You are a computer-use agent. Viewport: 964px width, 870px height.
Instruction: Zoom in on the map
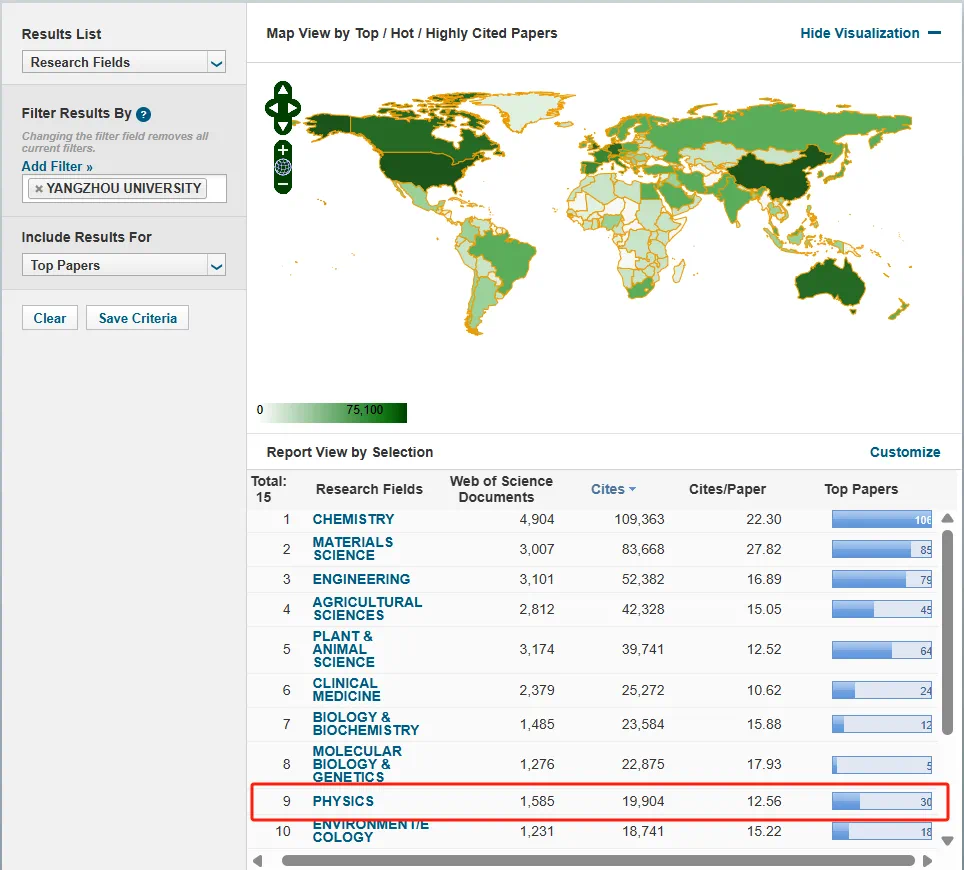[283, 150]
